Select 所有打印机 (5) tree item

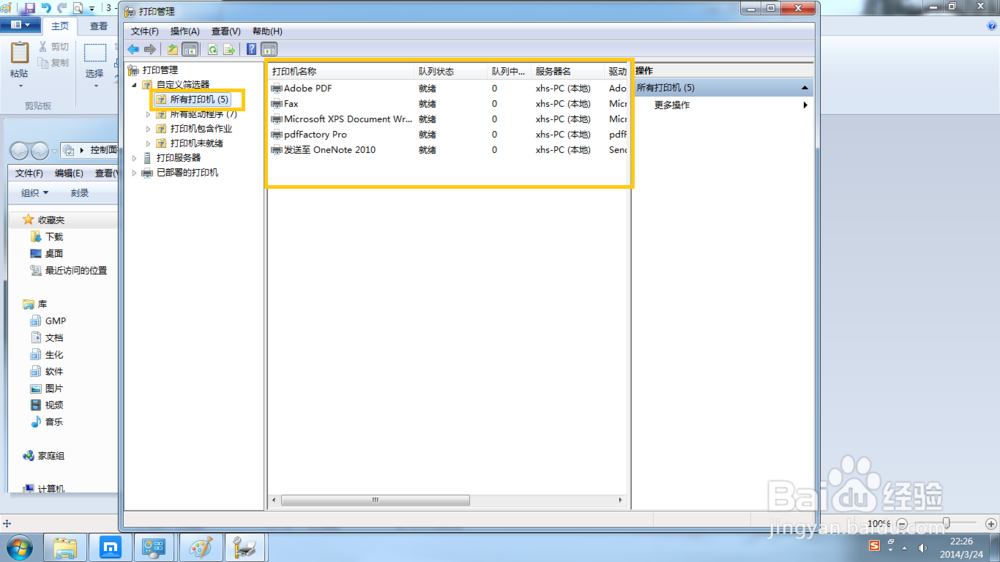point(193,100)
